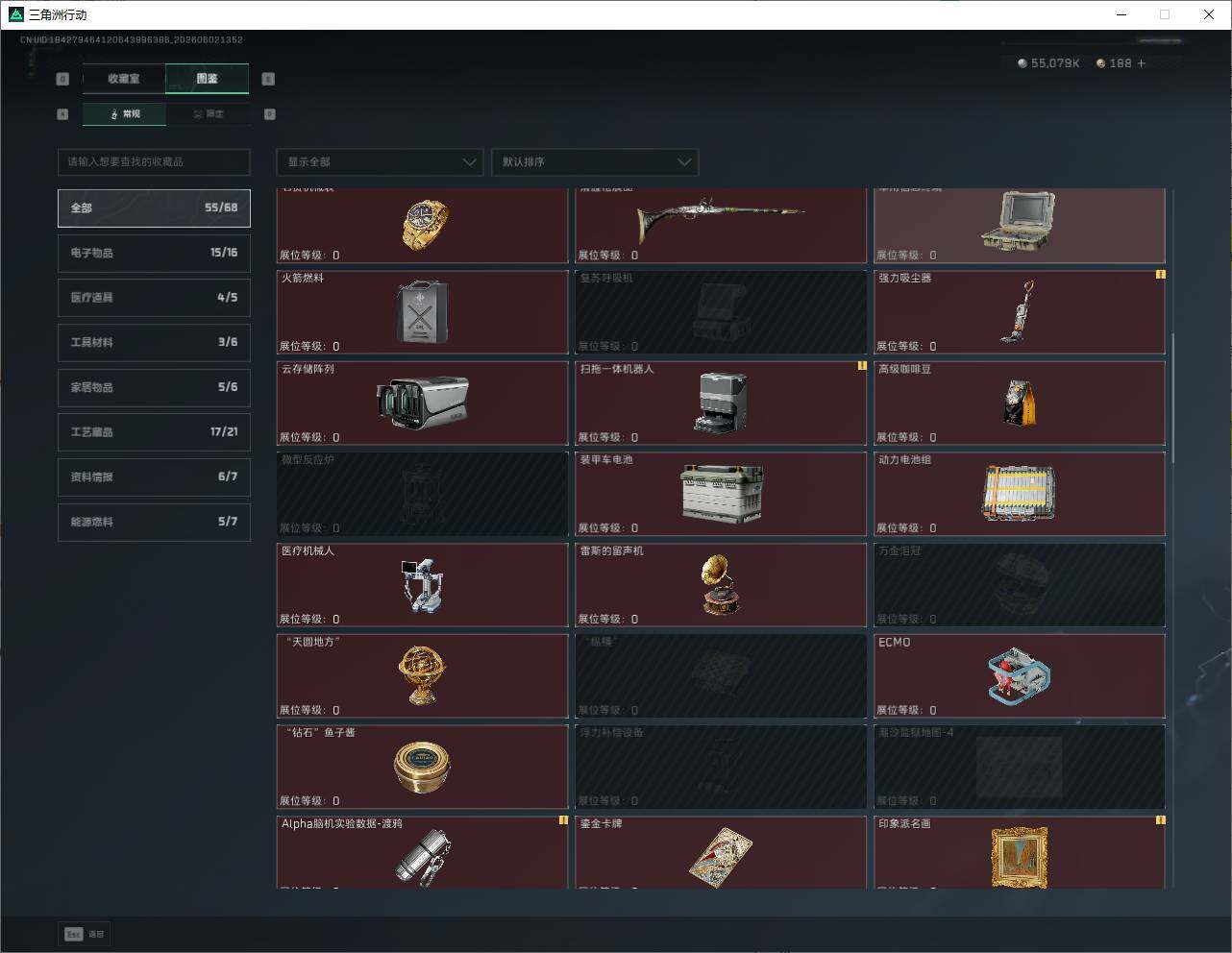The image size is (1232, 953).
Task: Switch to the 图鉴 tab
Action: pos(208,79)
